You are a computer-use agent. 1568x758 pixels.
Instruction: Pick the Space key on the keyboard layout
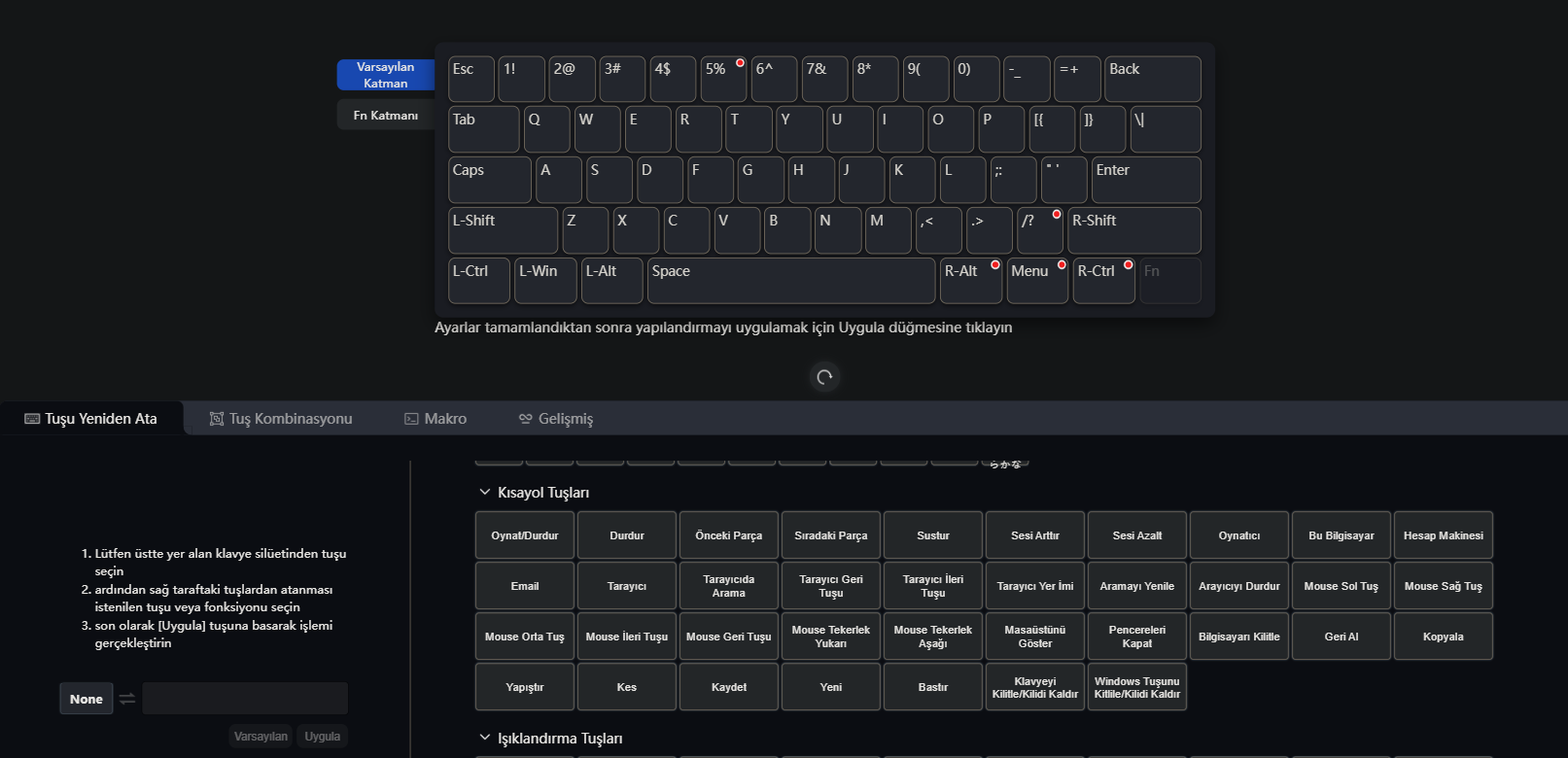791,280
